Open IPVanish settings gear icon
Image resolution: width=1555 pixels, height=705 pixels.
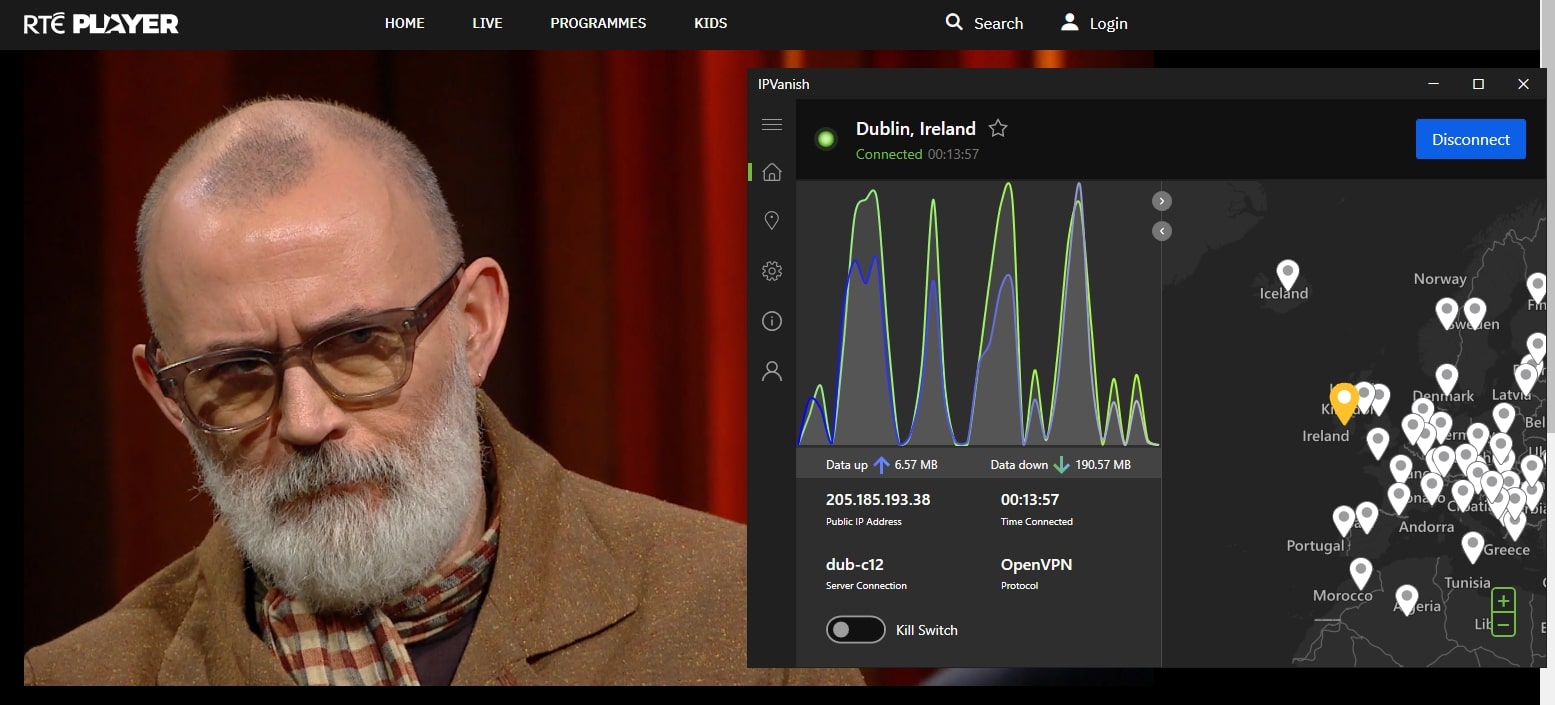[771, 271]
